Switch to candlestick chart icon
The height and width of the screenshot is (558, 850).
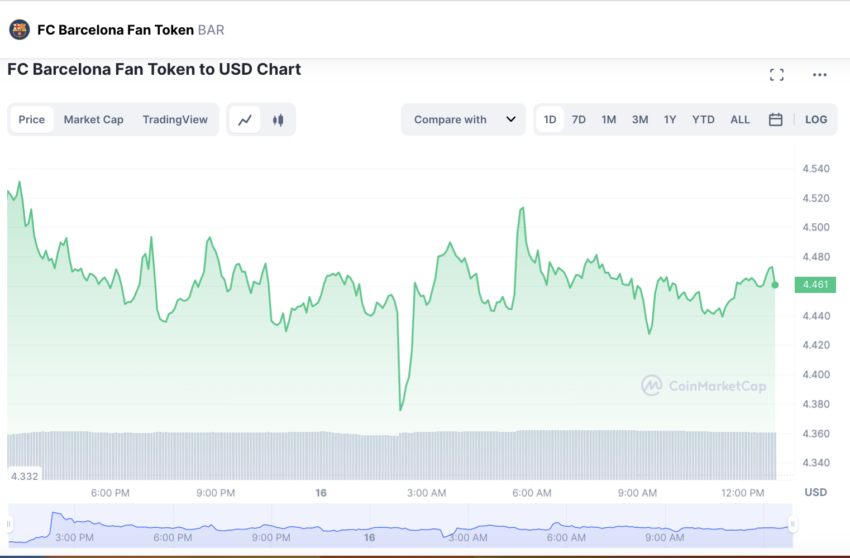(278, 120)
